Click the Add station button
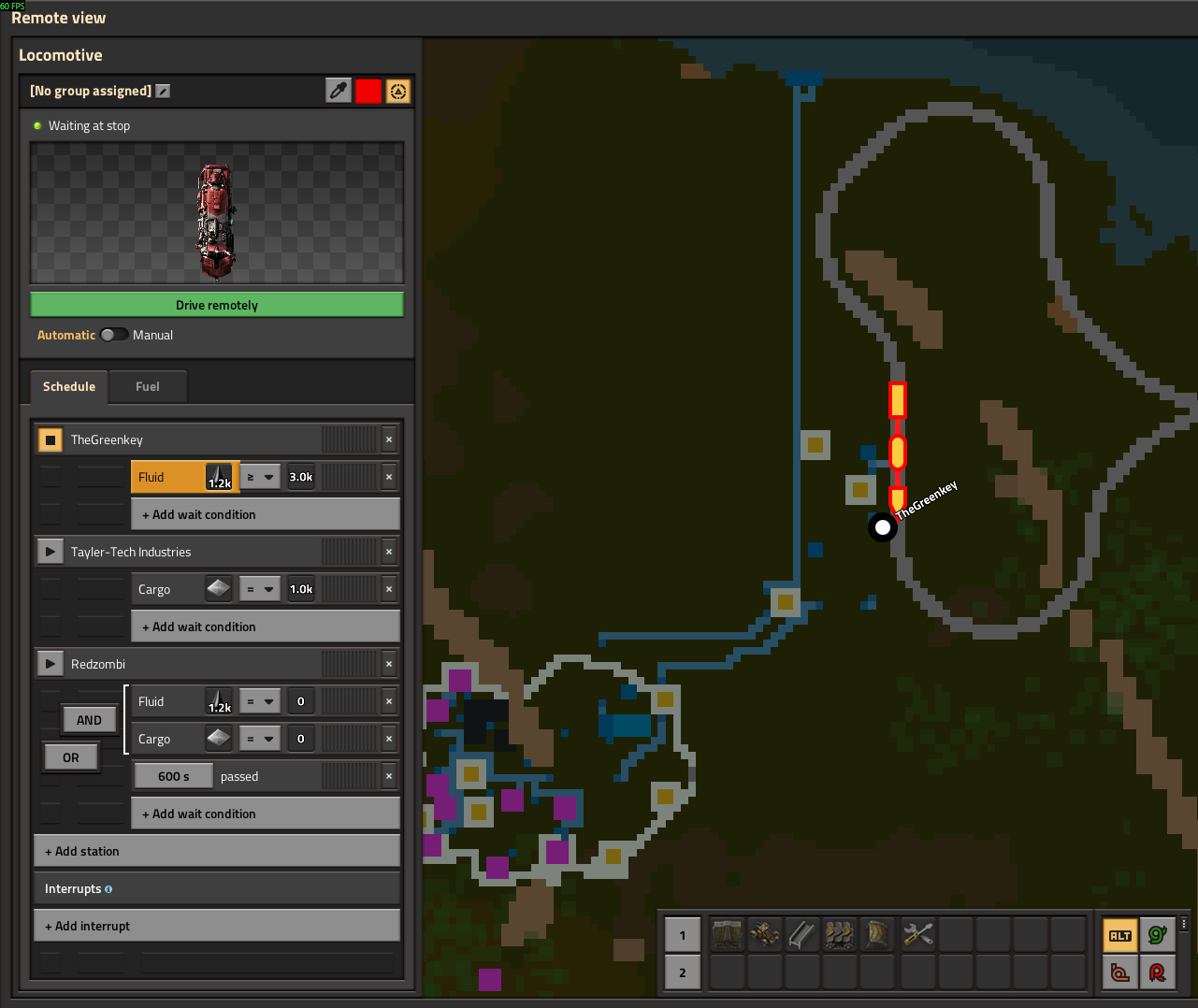Image resolution: width=1198 pixels, height=1008 pixels. (216, 851)
